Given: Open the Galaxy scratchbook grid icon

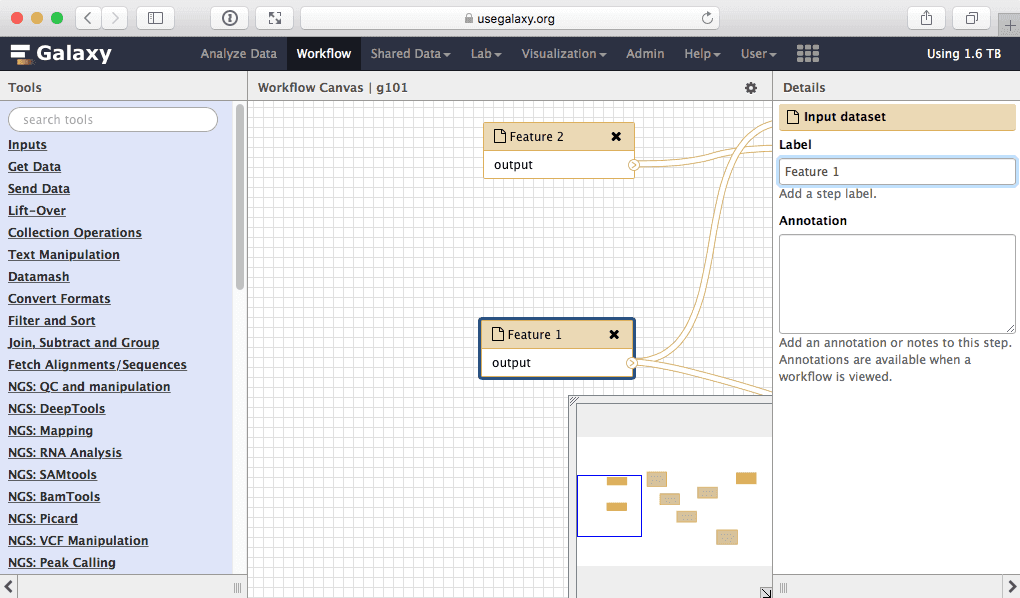Looking at the screenshot, I should (807, 54).
